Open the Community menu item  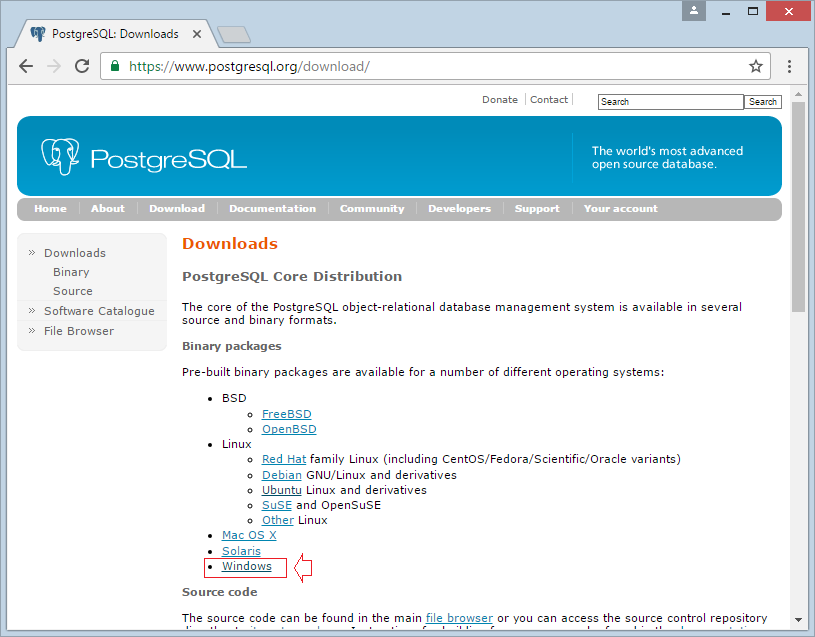372,208
